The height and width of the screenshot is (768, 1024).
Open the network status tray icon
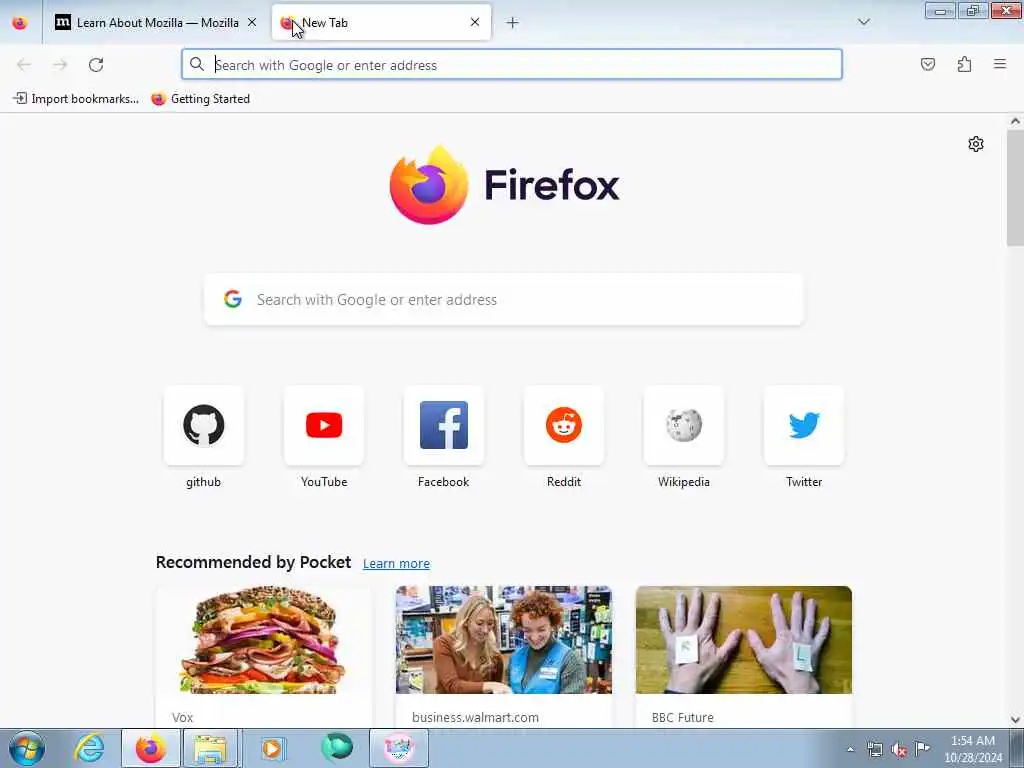coord(874,749)
